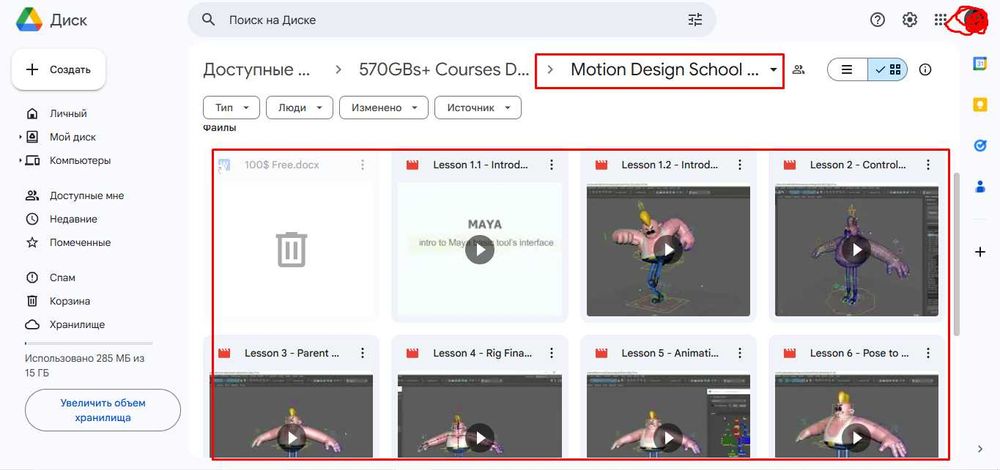Hide the side panel with the arrow
This screenshot has width=1000, height=470.
(980, 449)
